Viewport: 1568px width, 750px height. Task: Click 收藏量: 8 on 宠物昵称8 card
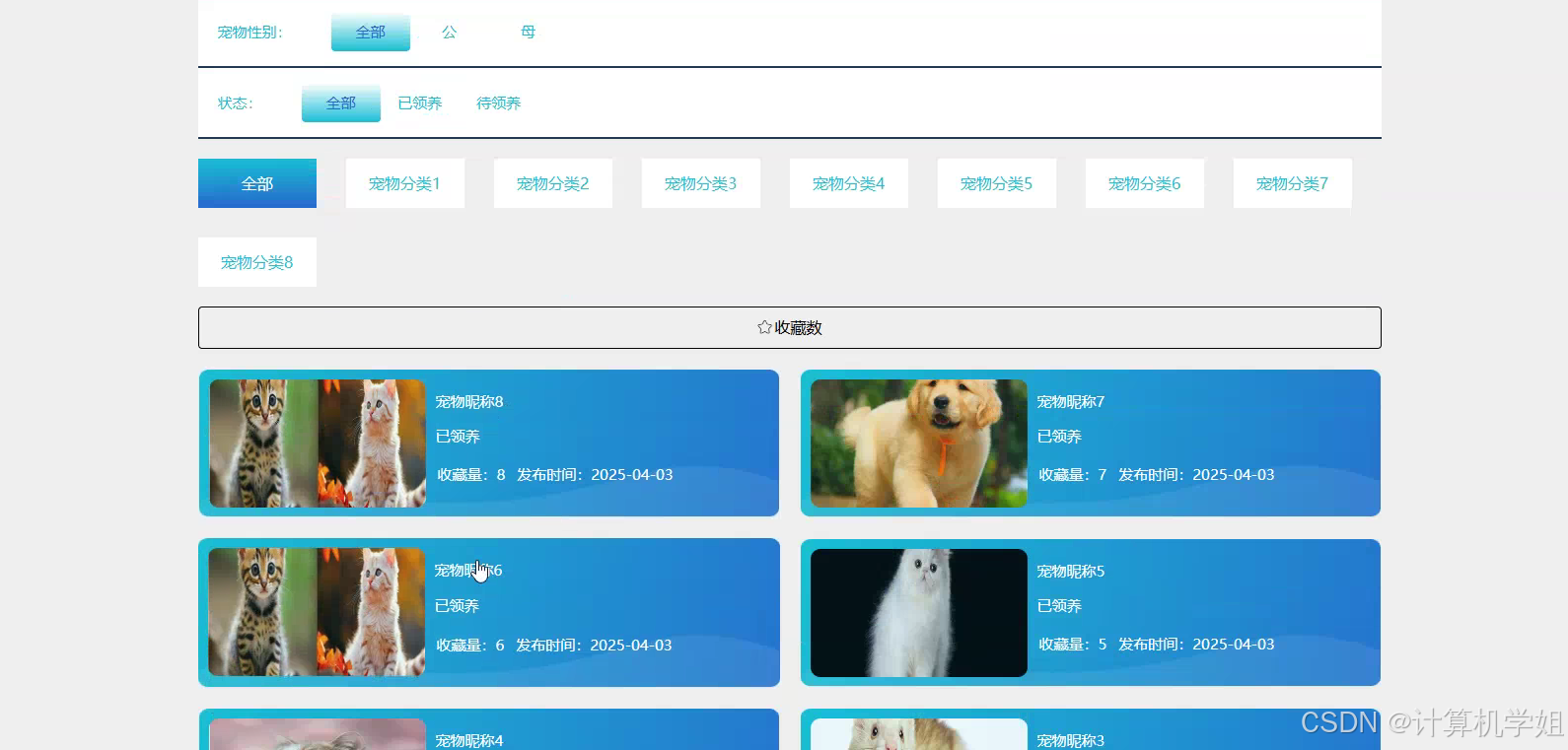click(x=471, y=475)
